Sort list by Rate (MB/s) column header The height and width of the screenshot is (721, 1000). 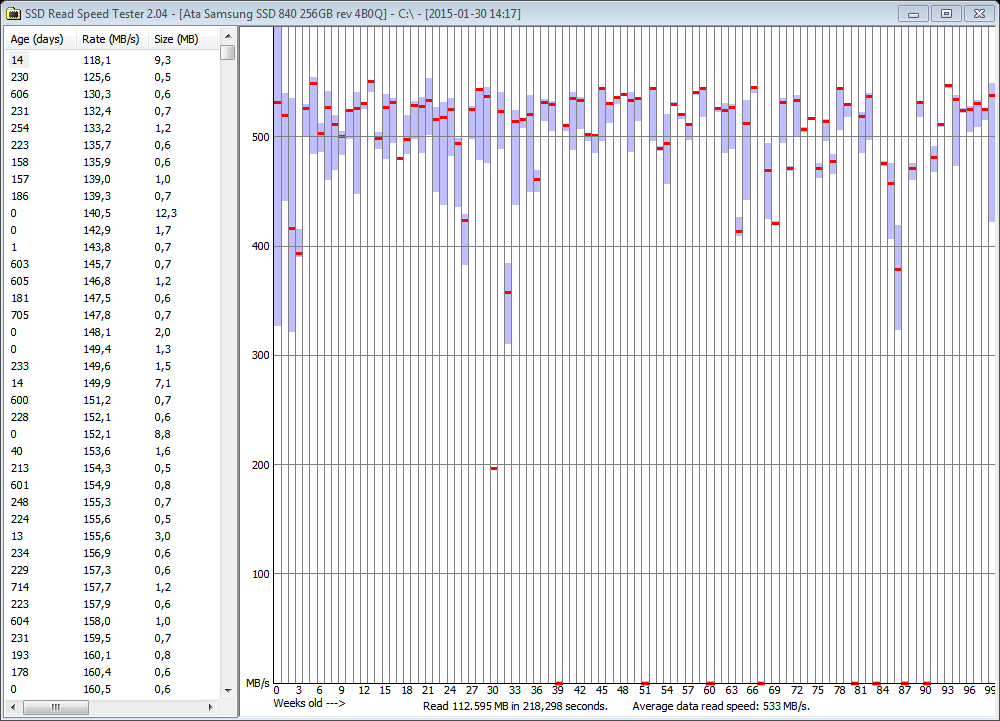coord(112,39)
